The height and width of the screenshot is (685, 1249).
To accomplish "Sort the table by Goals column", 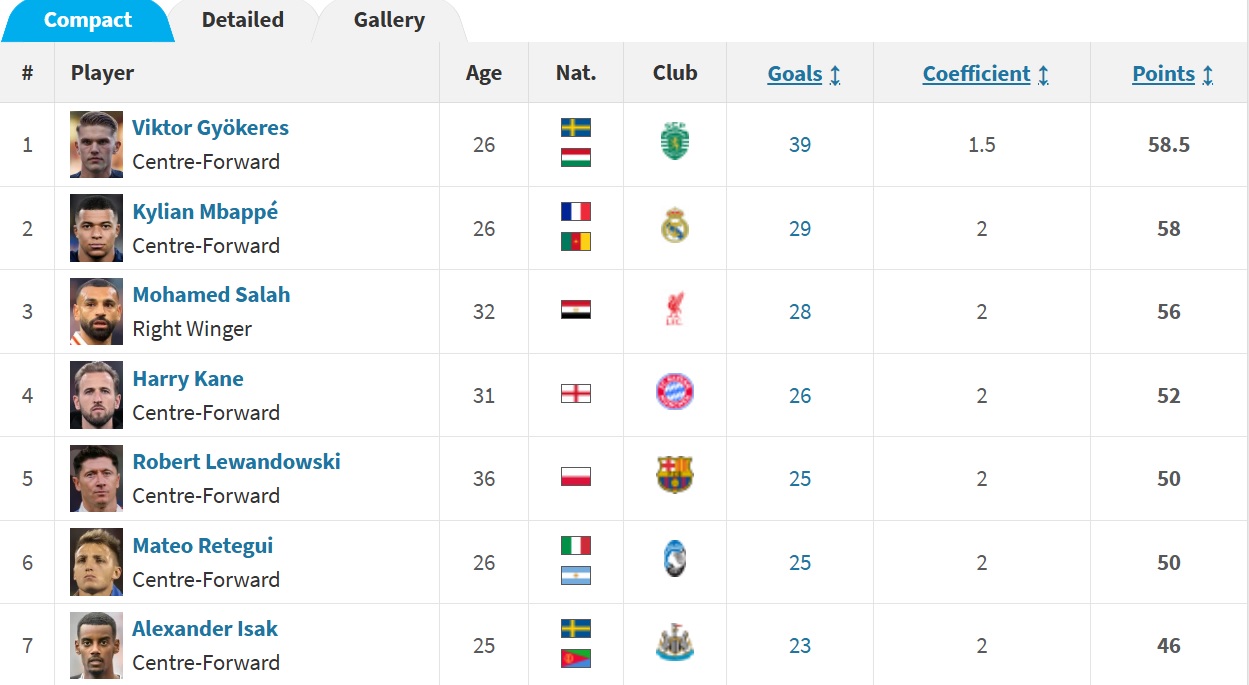I will click(x=804, y=74).
